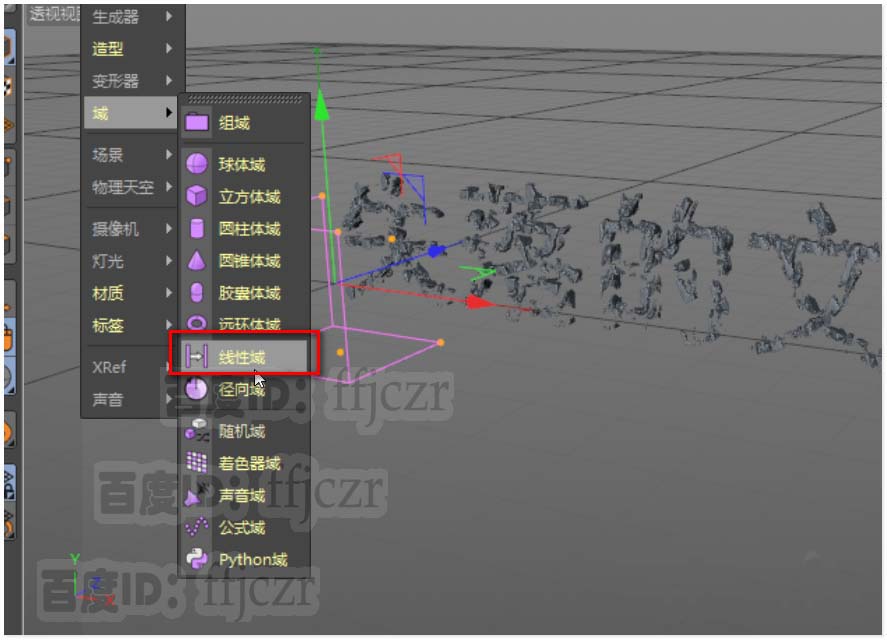Open the 变形器 submenu

[131, 81]
